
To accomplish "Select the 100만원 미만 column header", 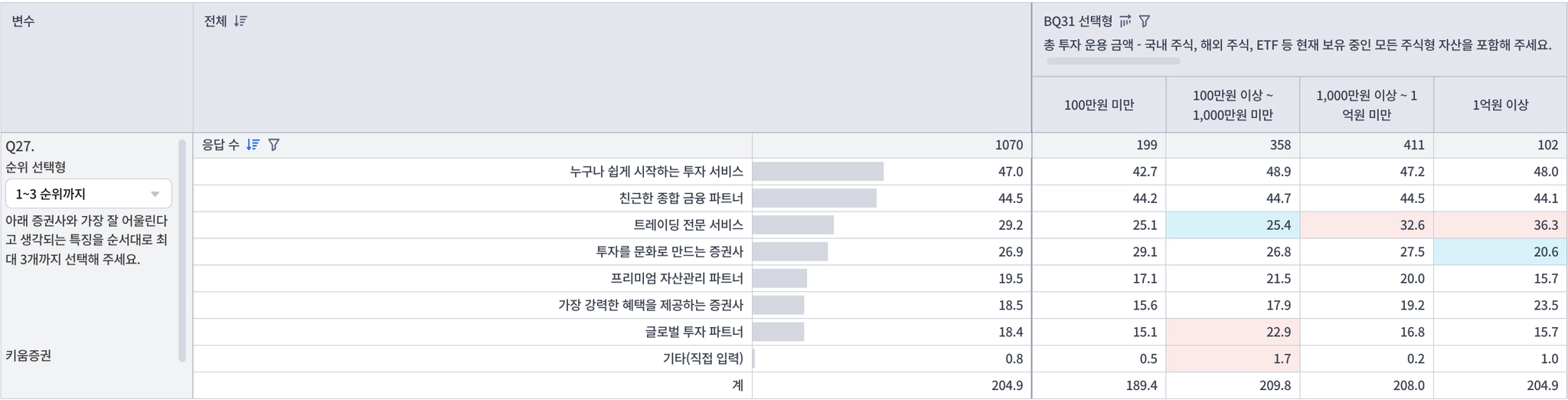I will coord(1099,105).
